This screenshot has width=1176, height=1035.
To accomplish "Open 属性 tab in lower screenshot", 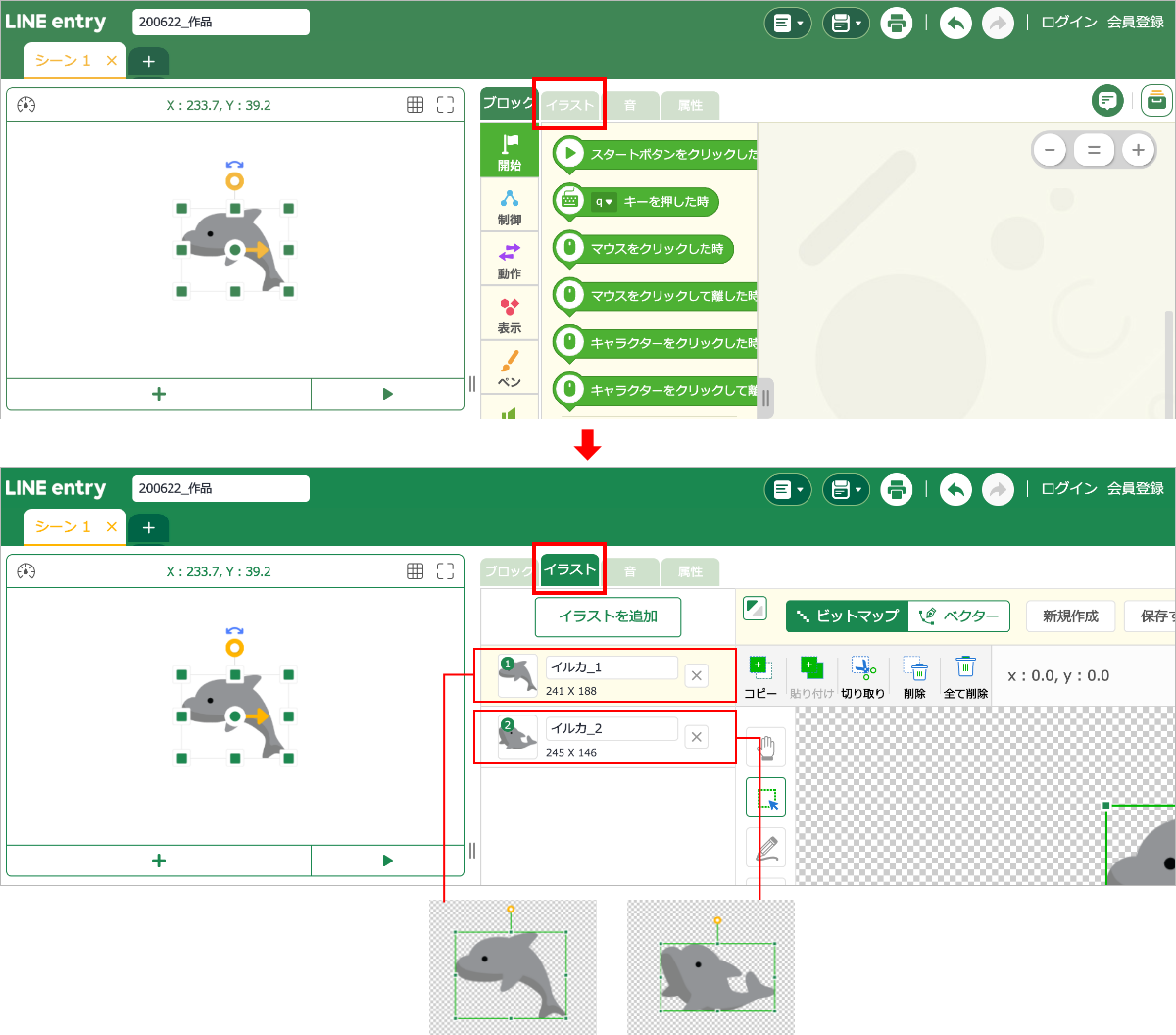I will click(690, 571).
